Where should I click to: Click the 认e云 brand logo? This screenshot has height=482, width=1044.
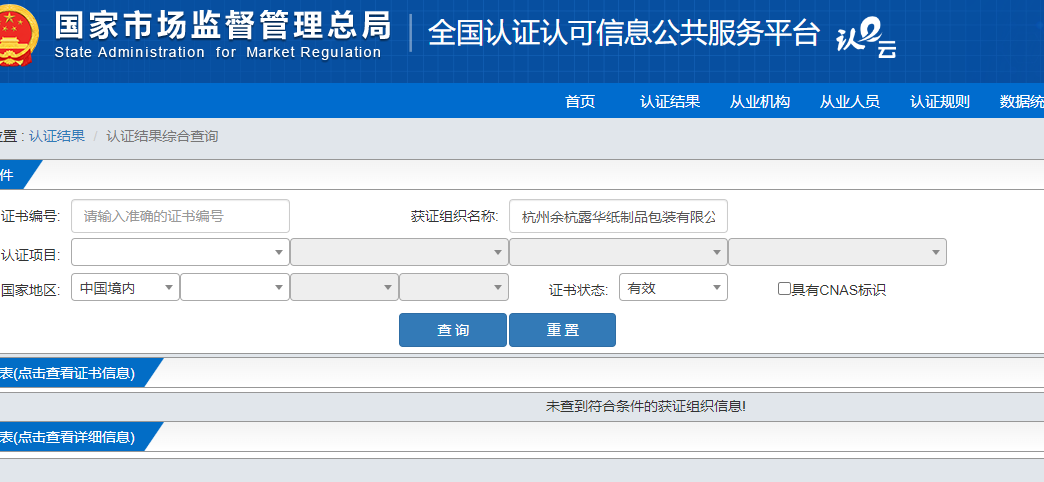pyautogui.click(x=866, y=38)
